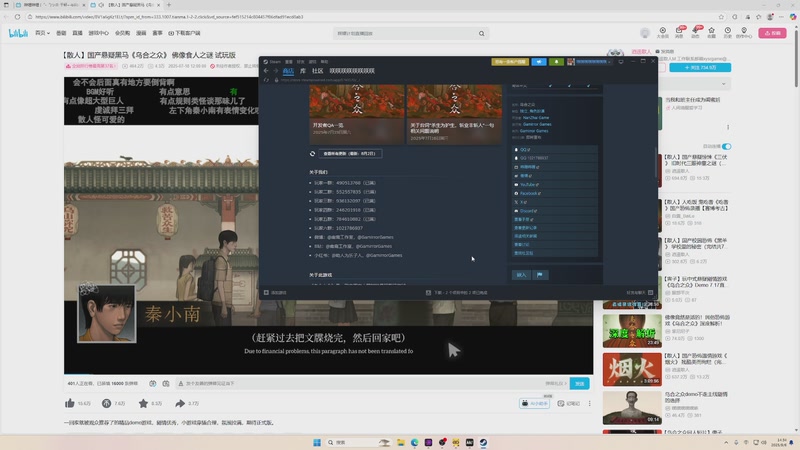This screenshot has height=450, width=800.
Task: Click the video progress bar under the player
Action: 329,374
